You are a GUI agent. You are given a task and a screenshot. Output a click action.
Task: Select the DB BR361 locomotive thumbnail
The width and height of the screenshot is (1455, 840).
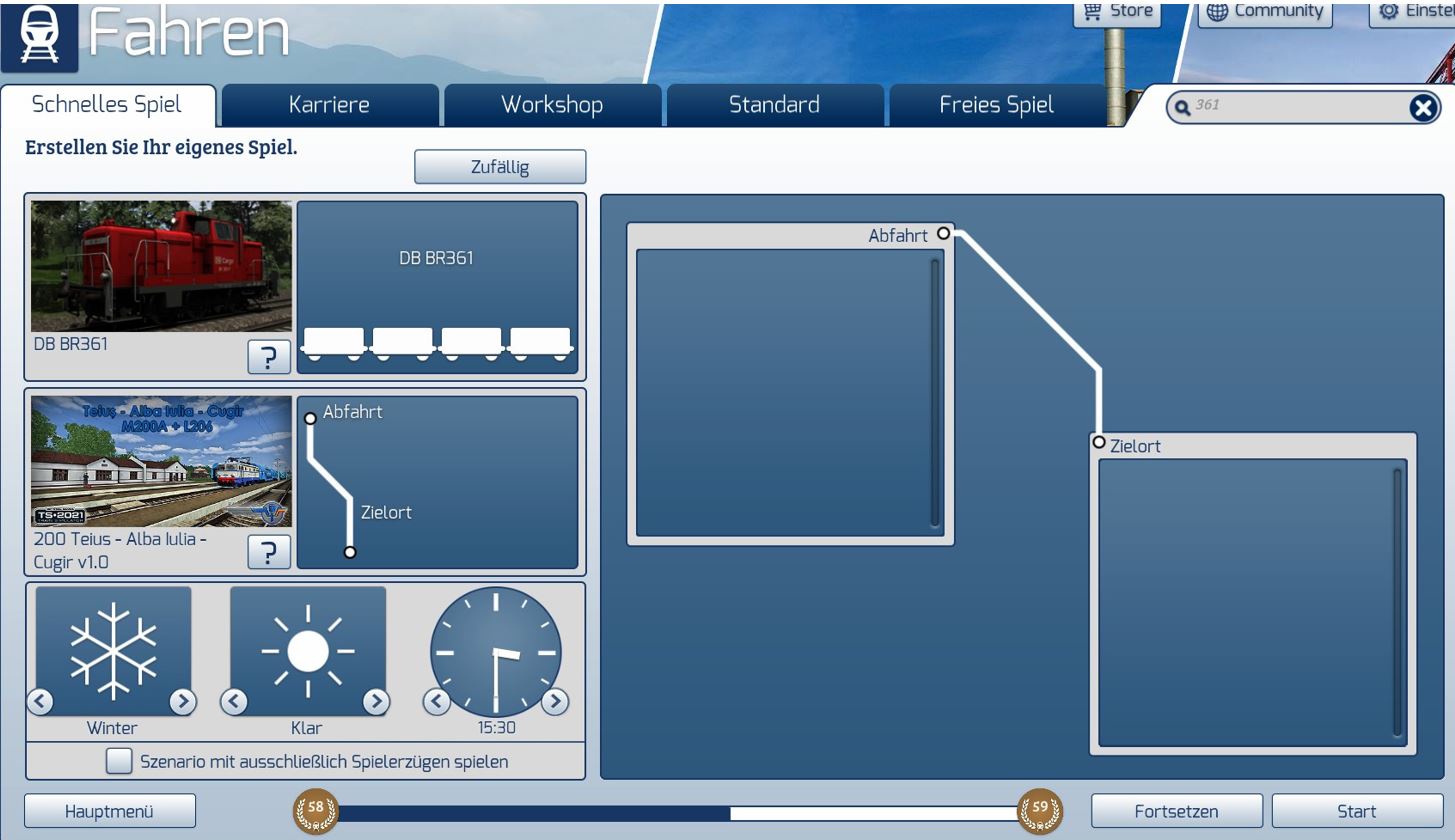[161, 266]
